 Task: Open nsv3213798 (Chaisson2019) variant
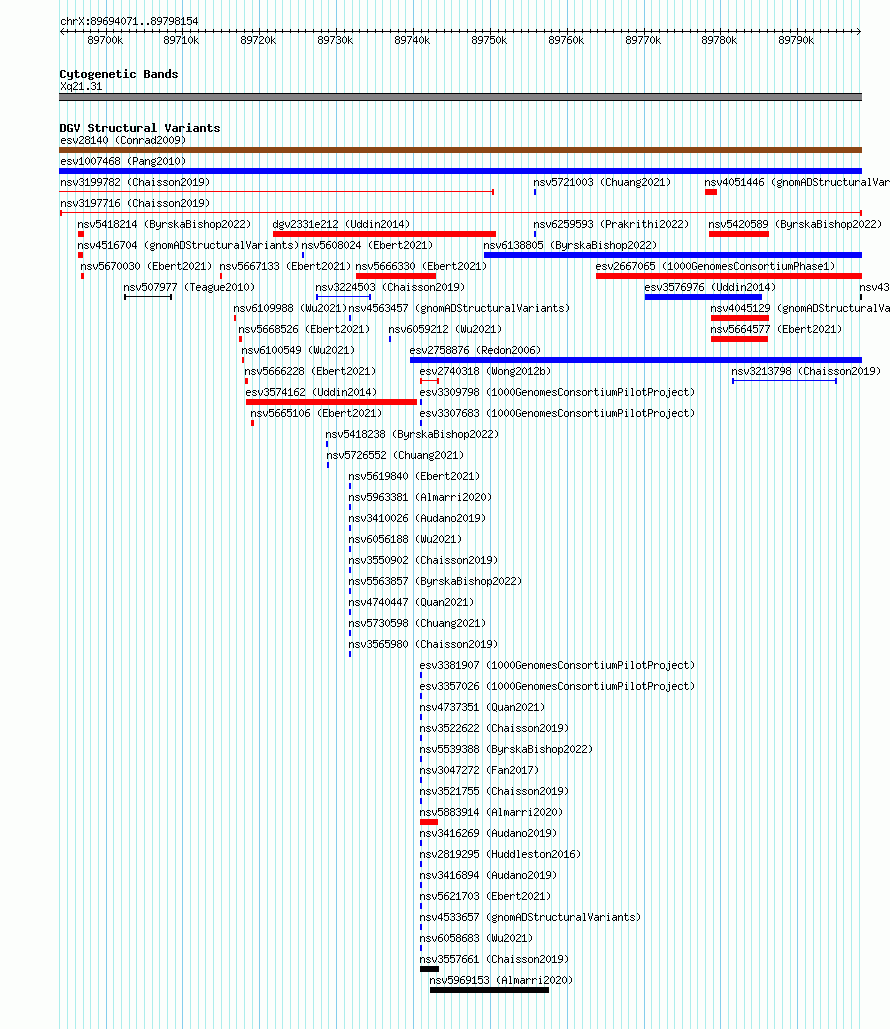click(x=806, y=371)
